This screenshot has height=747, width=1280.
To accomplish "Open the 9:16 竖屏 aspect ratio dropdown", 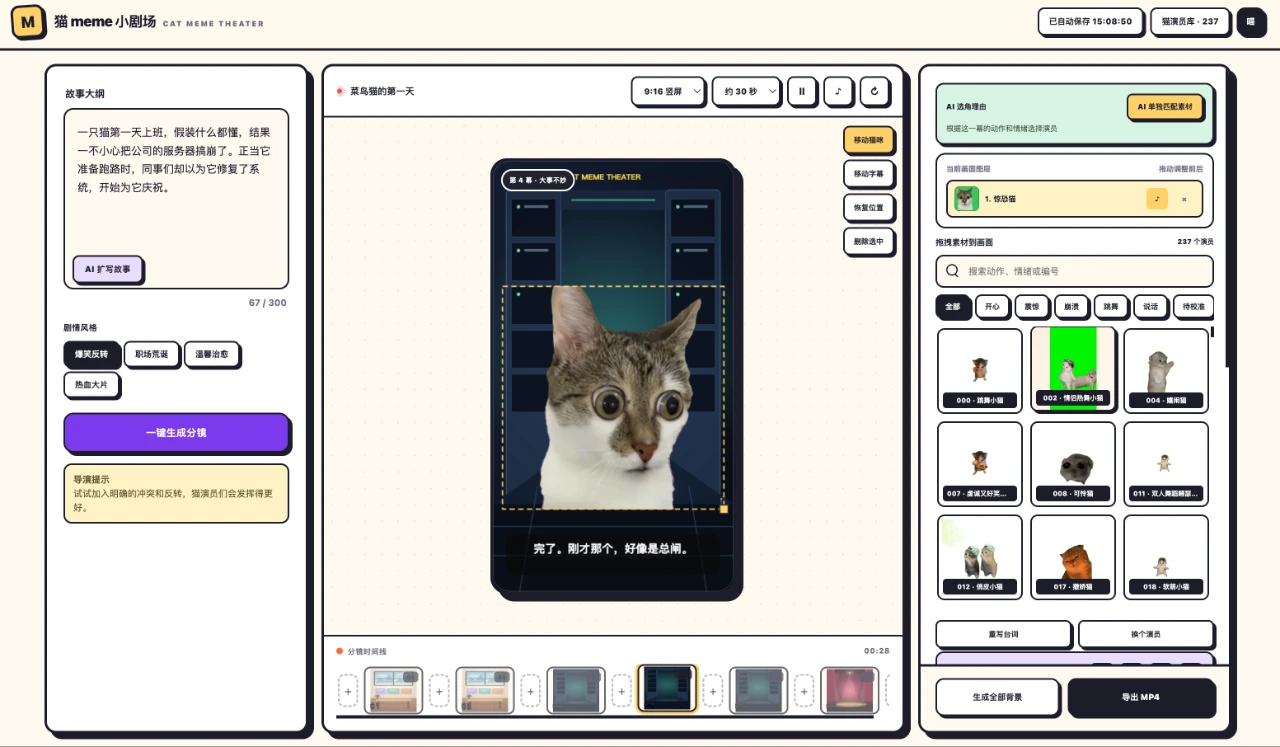I will [668, 91].
